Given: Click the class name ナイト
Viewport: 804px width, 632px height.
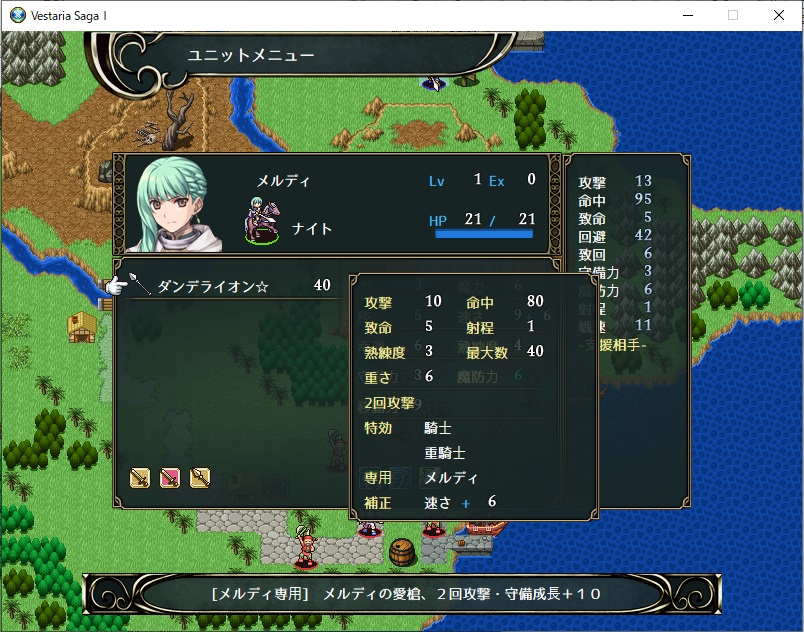Looking at the screenshot, I should [x=312, y=229].
